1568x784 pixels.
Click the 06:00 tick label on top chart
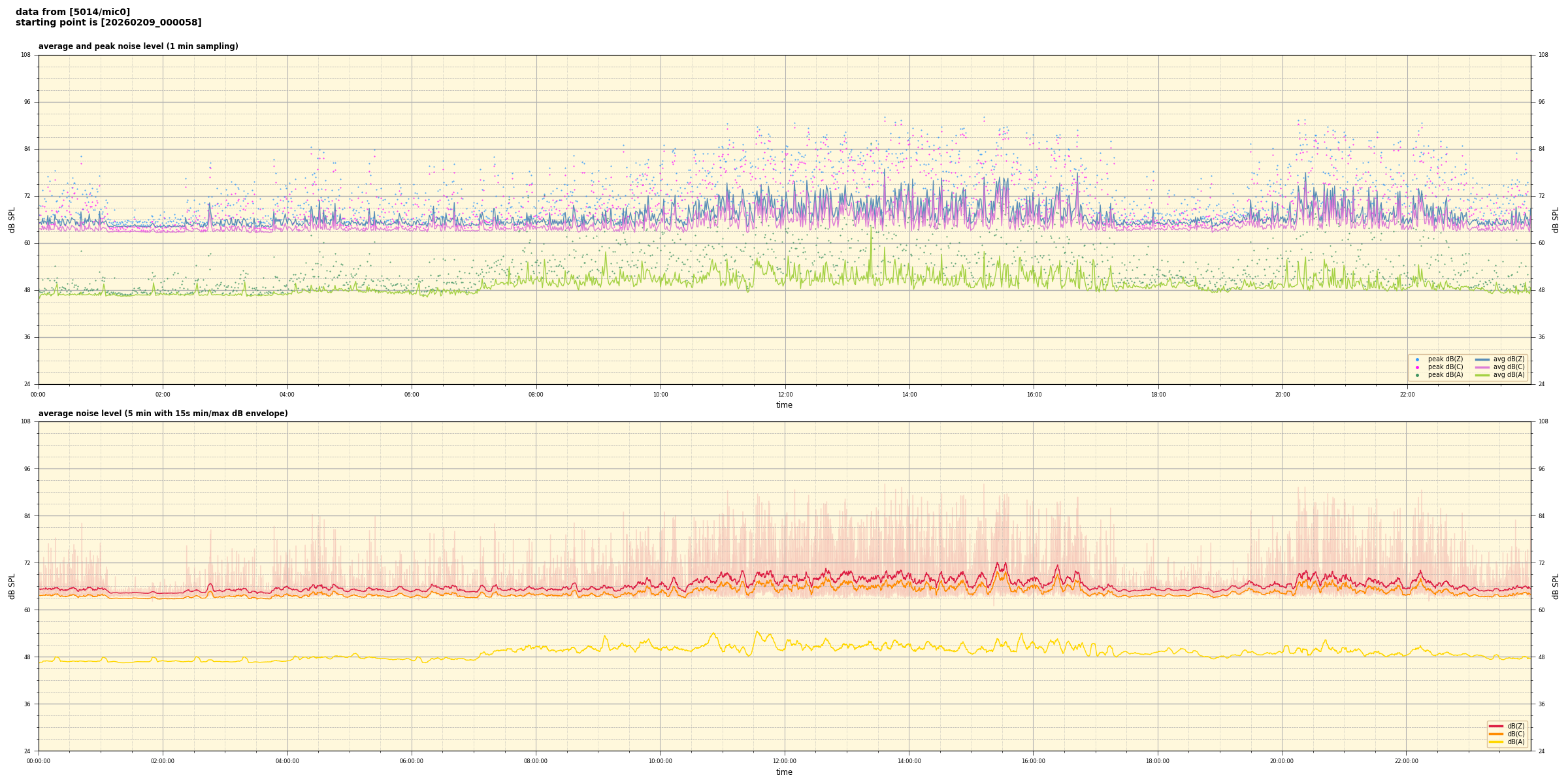[x=412, y=395]
